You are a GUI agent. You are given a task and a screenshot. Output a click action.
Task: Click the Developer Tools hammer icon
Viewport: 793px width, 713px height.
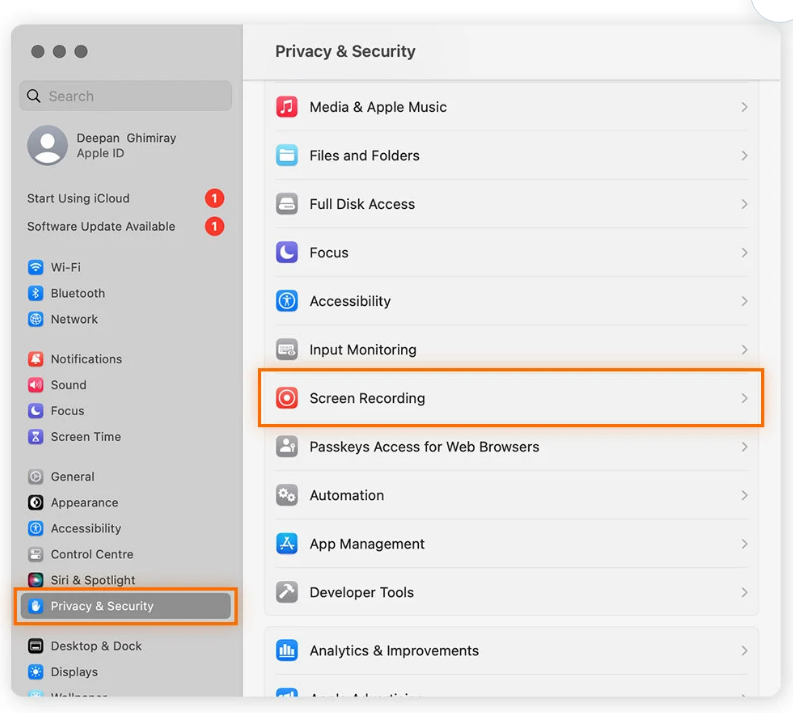click(287, 592)
